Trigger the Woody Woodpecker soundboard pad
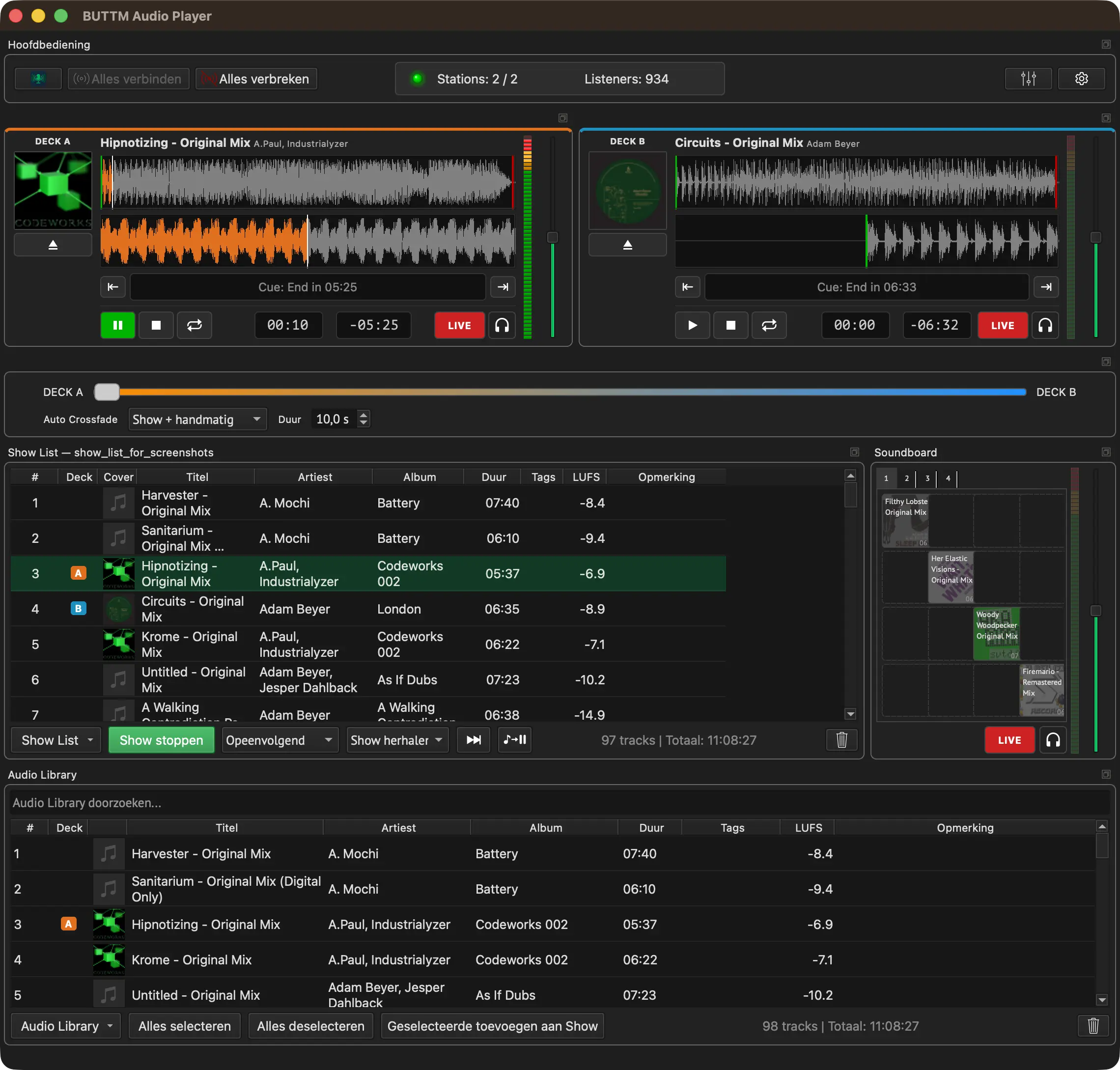Viewport: 1120px width, 1070px height. tap(996, 634)
